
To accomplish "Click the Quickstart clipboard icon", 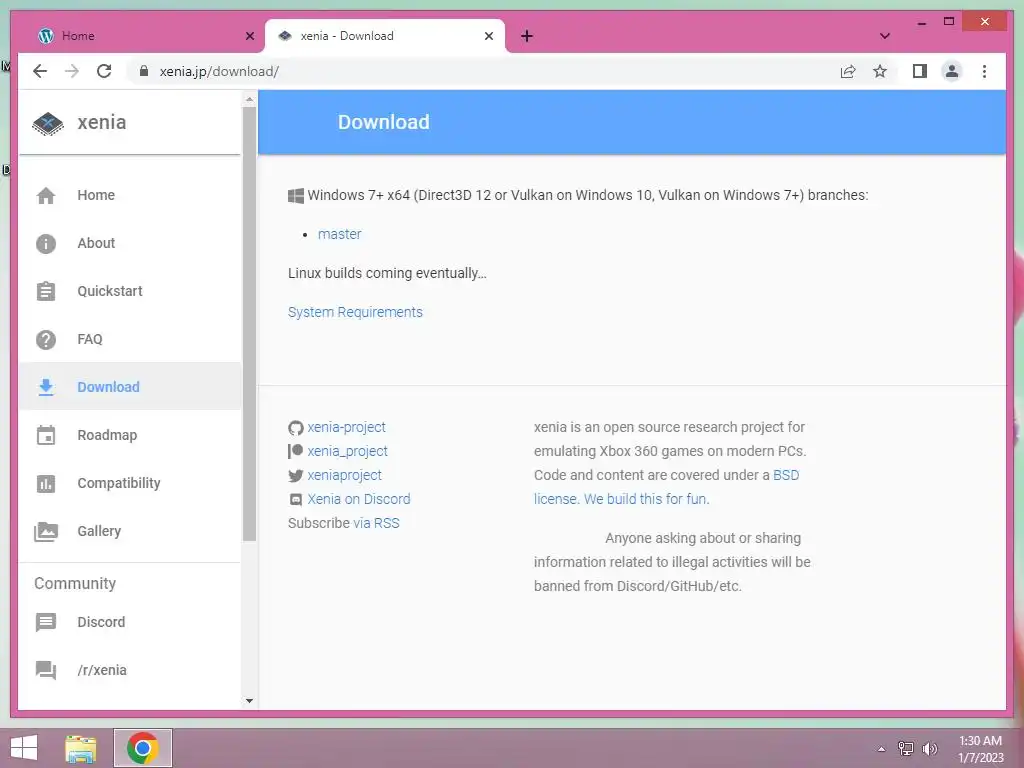I will (x=46, y=291).
